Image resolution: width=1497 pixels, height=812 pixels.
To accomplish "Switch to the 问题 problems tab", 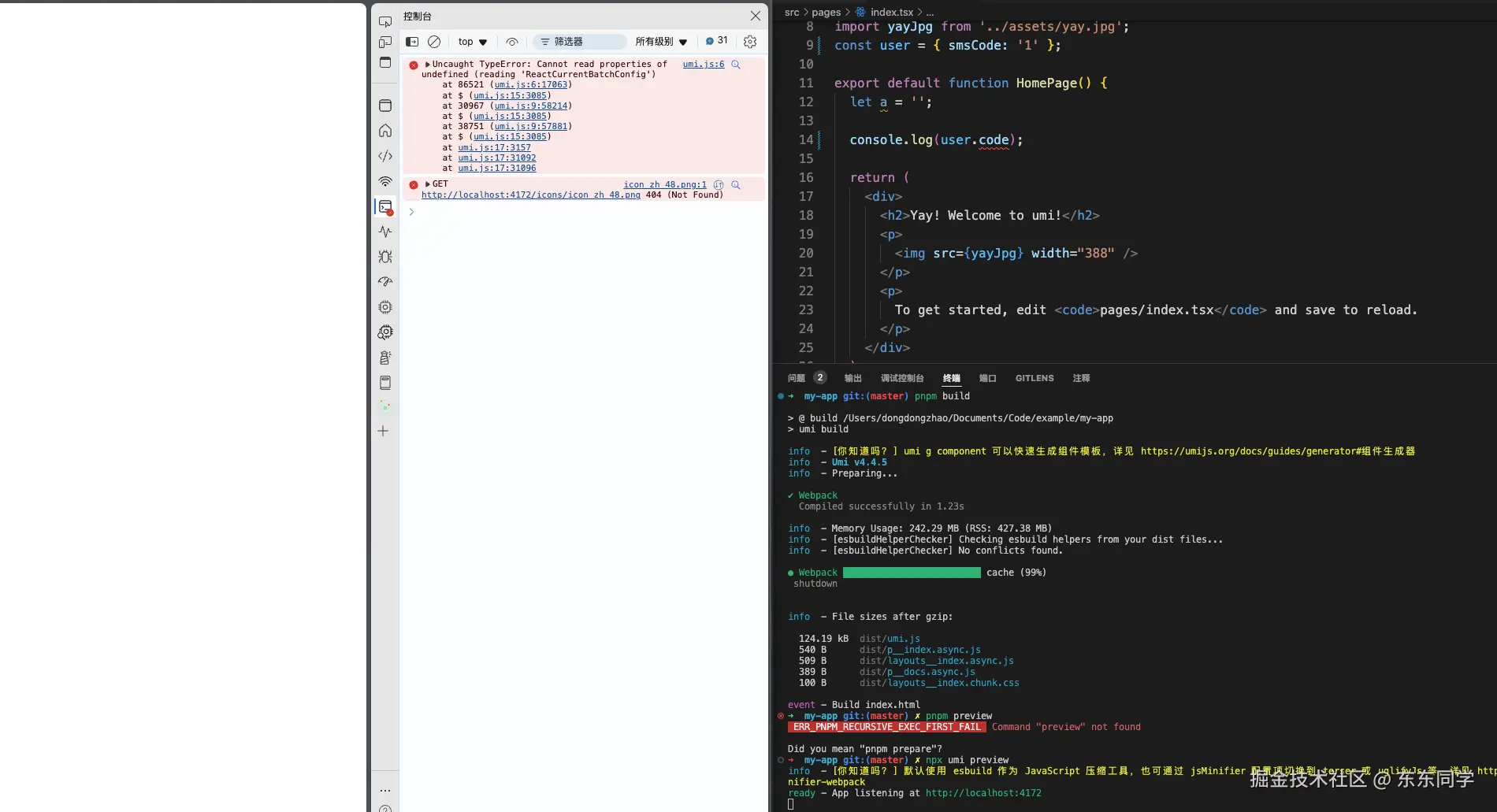I will [797, 378].
